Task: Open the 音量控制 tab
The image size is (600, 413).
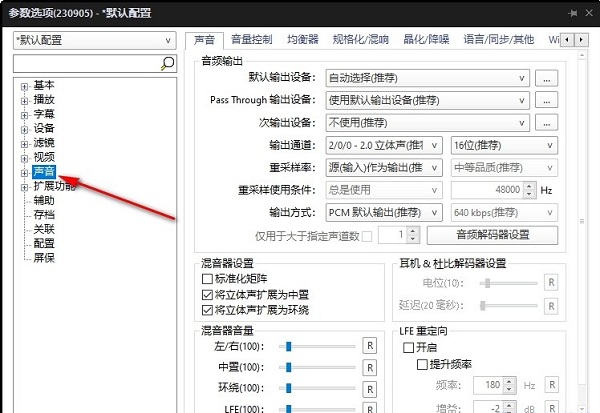Action: click(251, 39)
